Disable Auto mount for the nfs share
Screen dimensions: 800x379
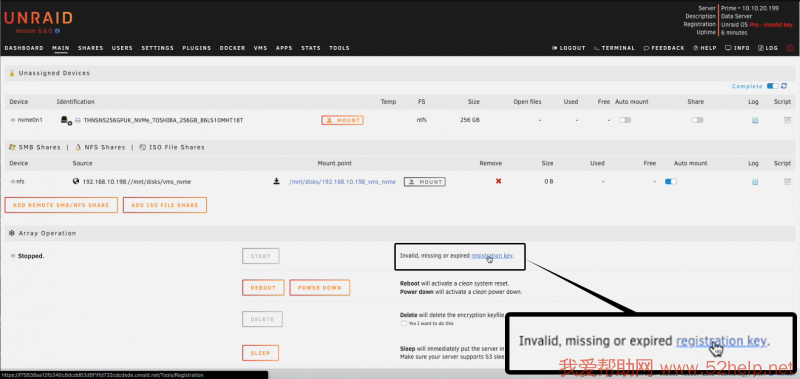tap(671, 182)
